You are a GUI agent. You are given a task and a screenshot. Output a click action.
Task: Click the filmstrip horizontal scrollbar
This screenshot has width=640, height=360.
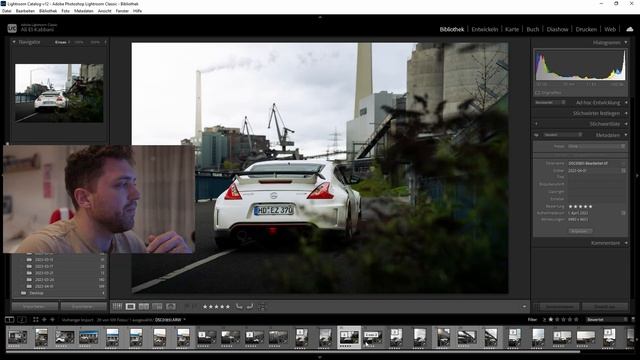[x=293, y=351]
